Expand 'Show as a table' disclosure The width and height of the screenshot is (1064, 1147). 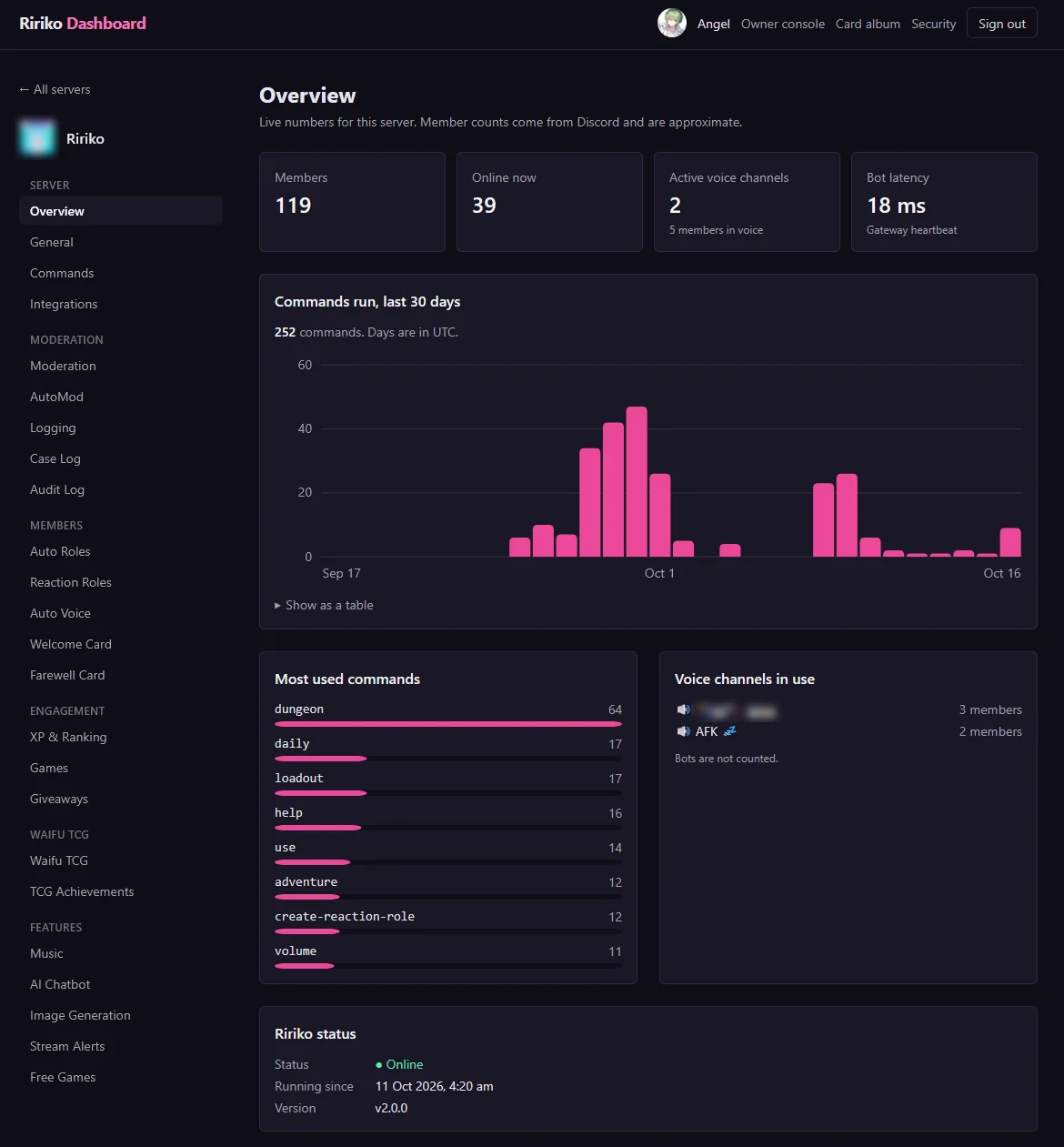point(324,605)
